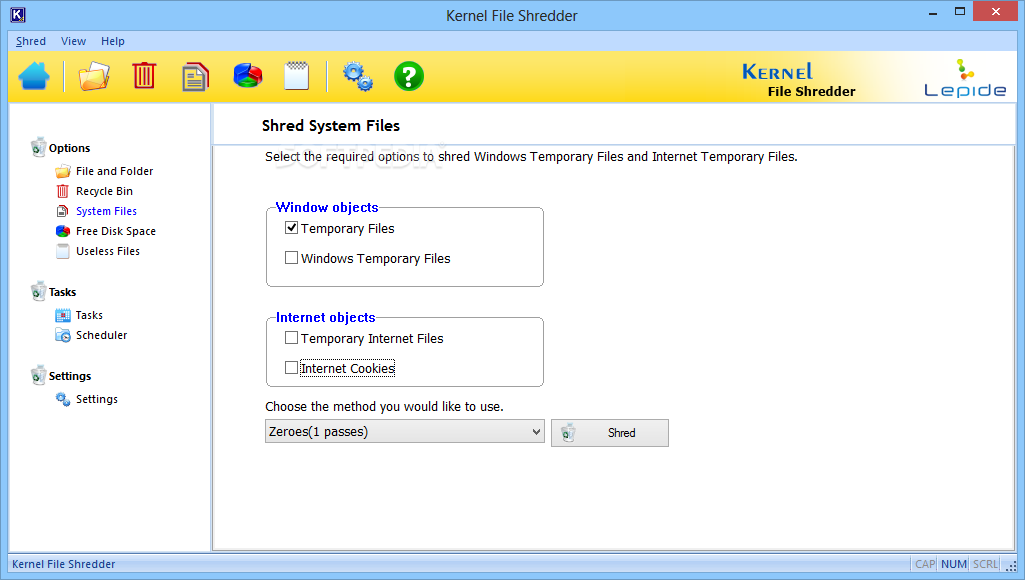This screenshot has width=1025, height=580.
Task: Open Settings gears toolbar icon
Action: [358, 77]
